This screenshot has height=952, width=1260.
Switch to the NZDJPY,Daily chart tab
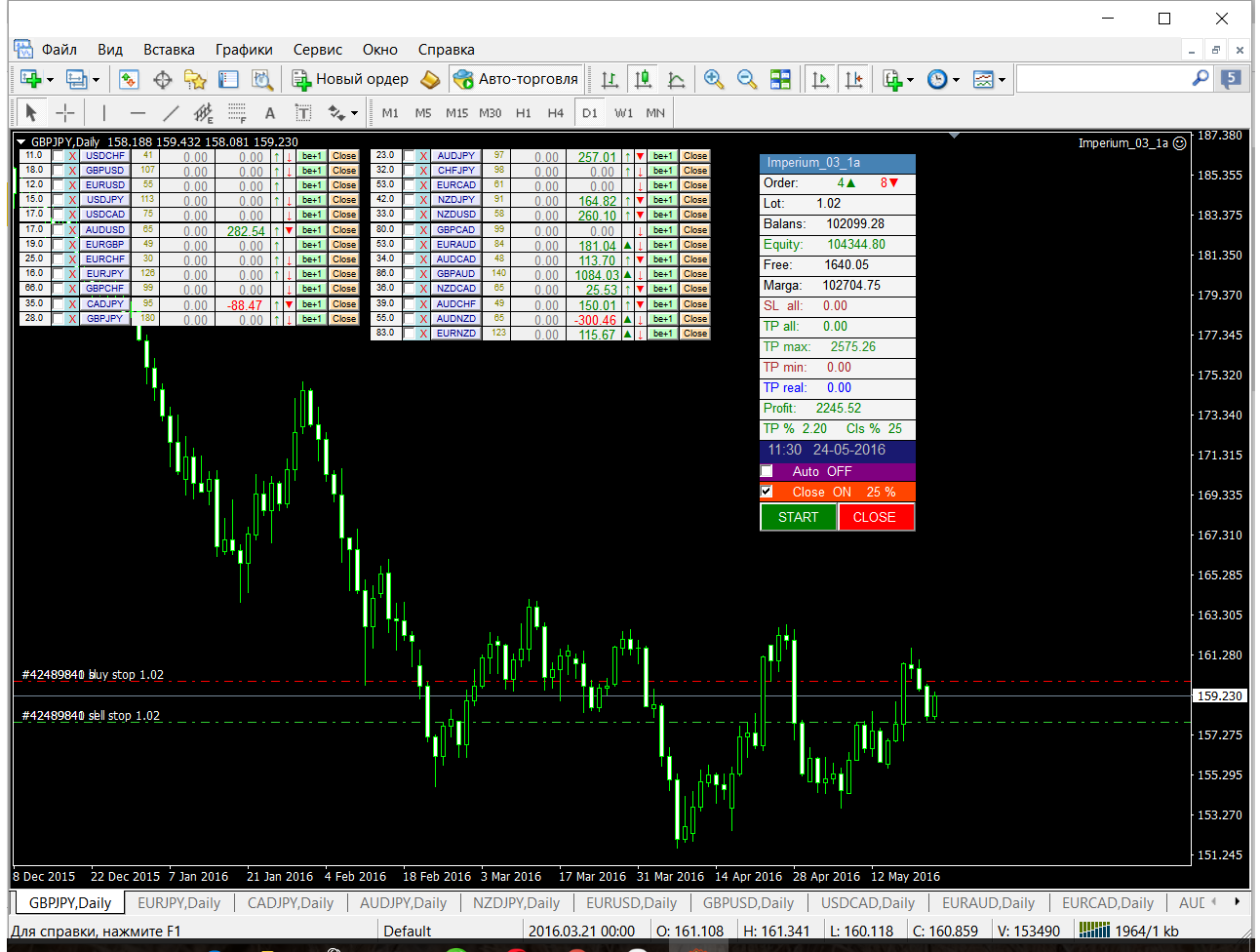point(516,903)
